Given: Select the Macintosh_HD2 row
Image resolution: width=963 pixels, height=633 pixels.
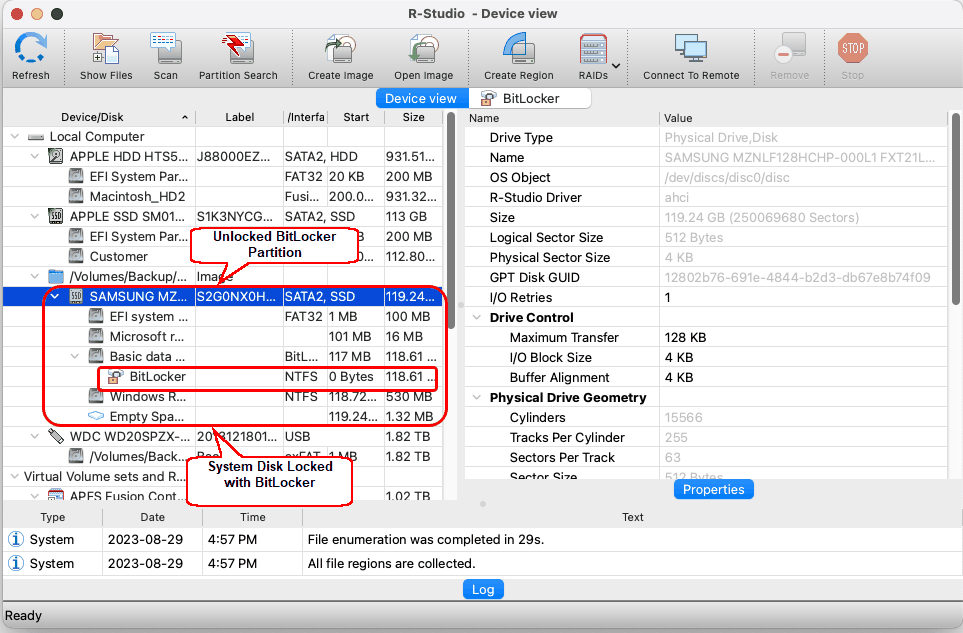Looking at the screenshot, I should point(223,196).
